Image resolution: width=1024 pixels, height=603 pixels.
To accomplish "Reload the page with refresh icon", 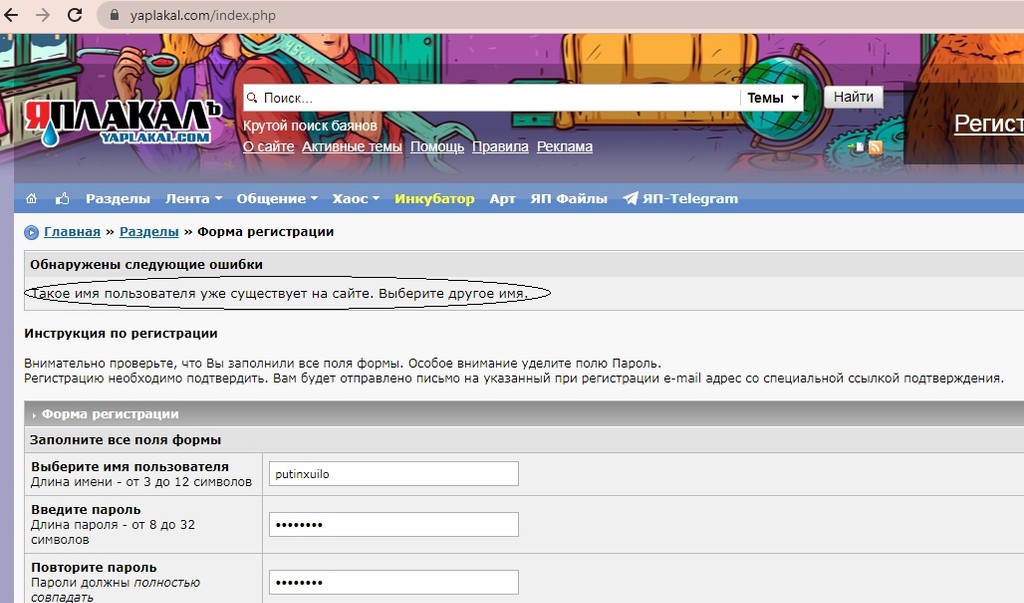I will (x=74, y=14).
